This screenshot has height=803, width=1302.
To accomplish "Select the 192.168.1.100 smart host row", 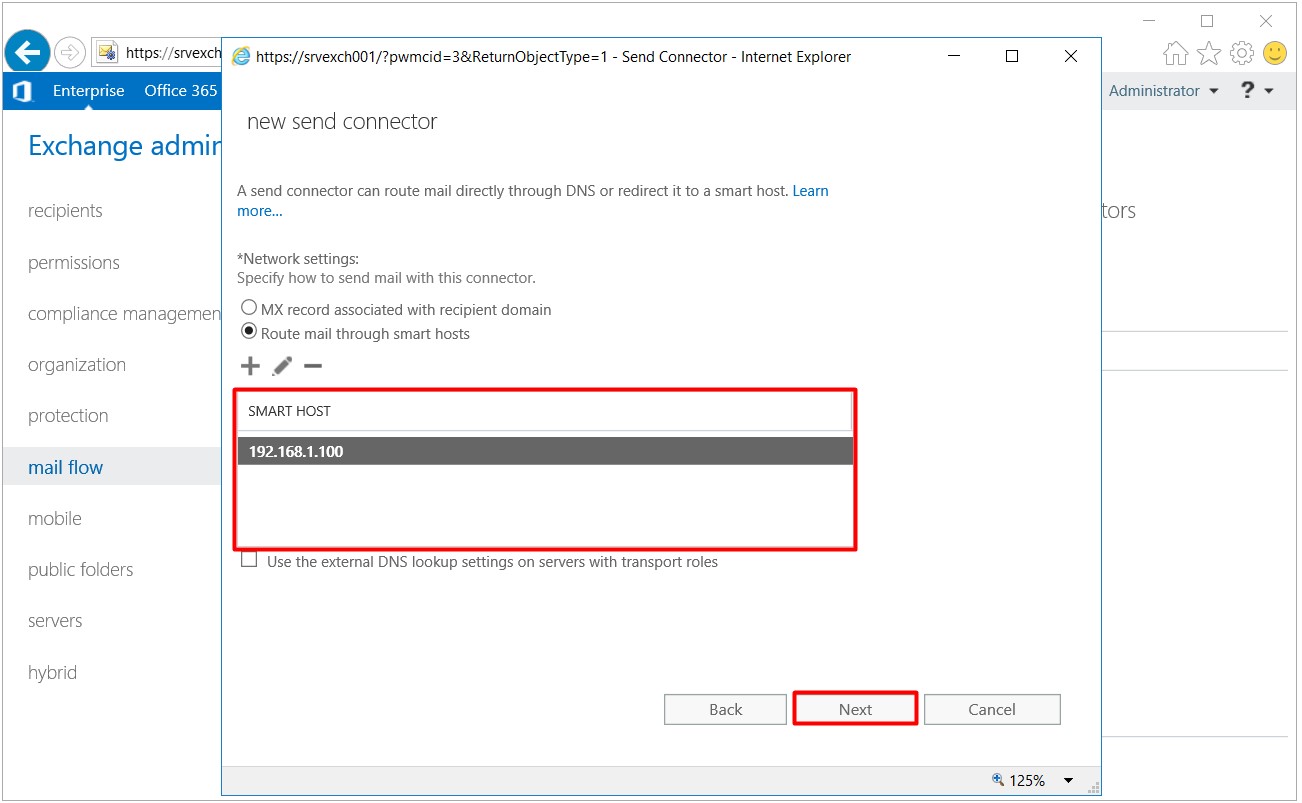I will tap(545, 451).
